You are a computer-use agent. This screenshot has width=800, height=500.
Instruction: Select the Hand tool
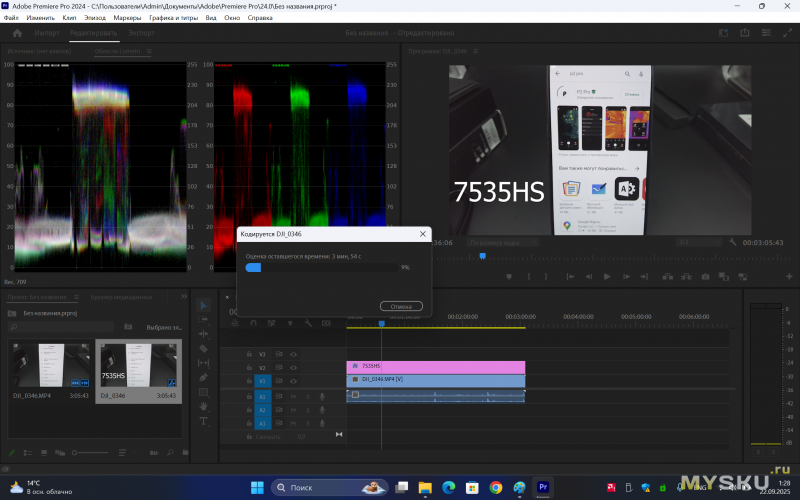(204, 406)
